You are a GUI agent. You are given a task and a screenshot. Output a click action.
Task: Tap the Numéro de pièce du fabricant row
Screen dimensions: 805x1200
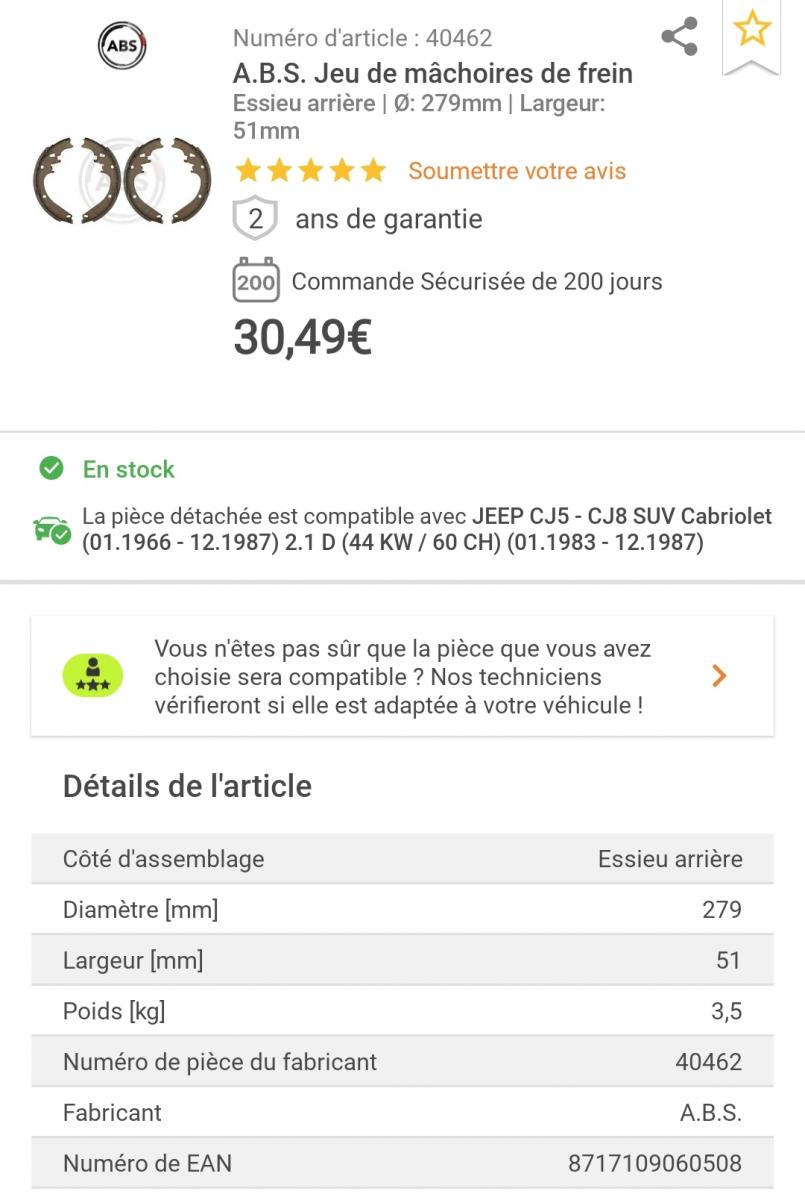pyautogui.click(x=402, y=1061)
